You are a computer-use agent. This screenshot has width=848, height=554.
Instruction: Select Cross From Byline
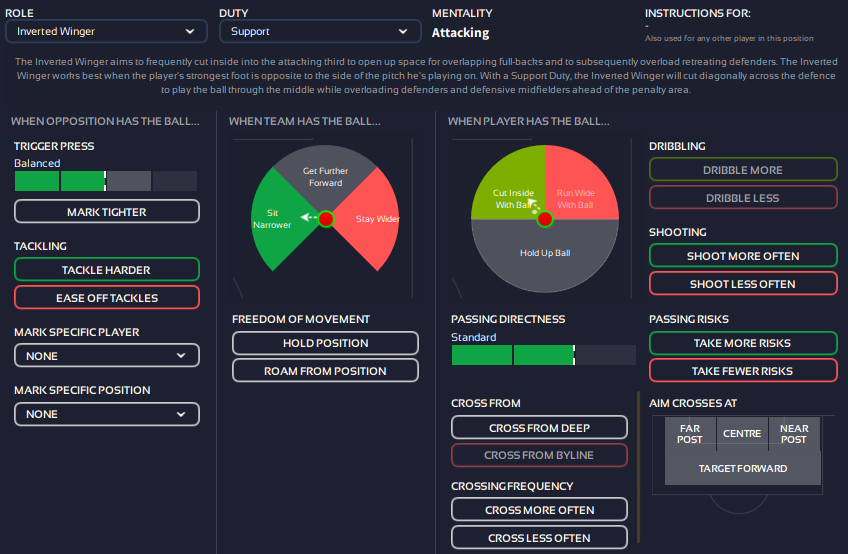(539, 455)
